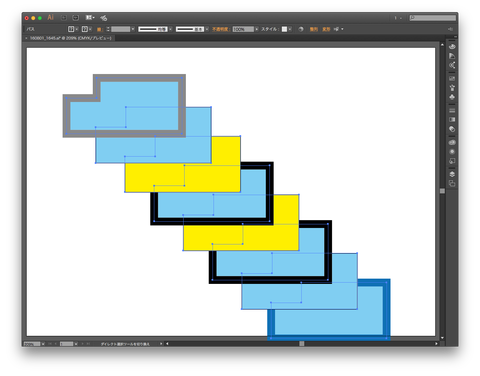The width and height of the screenshot is (480, 376).
Task: Click the orange 不透明度 opacity link
Action: pyautogui.click(x=220, y=29)
